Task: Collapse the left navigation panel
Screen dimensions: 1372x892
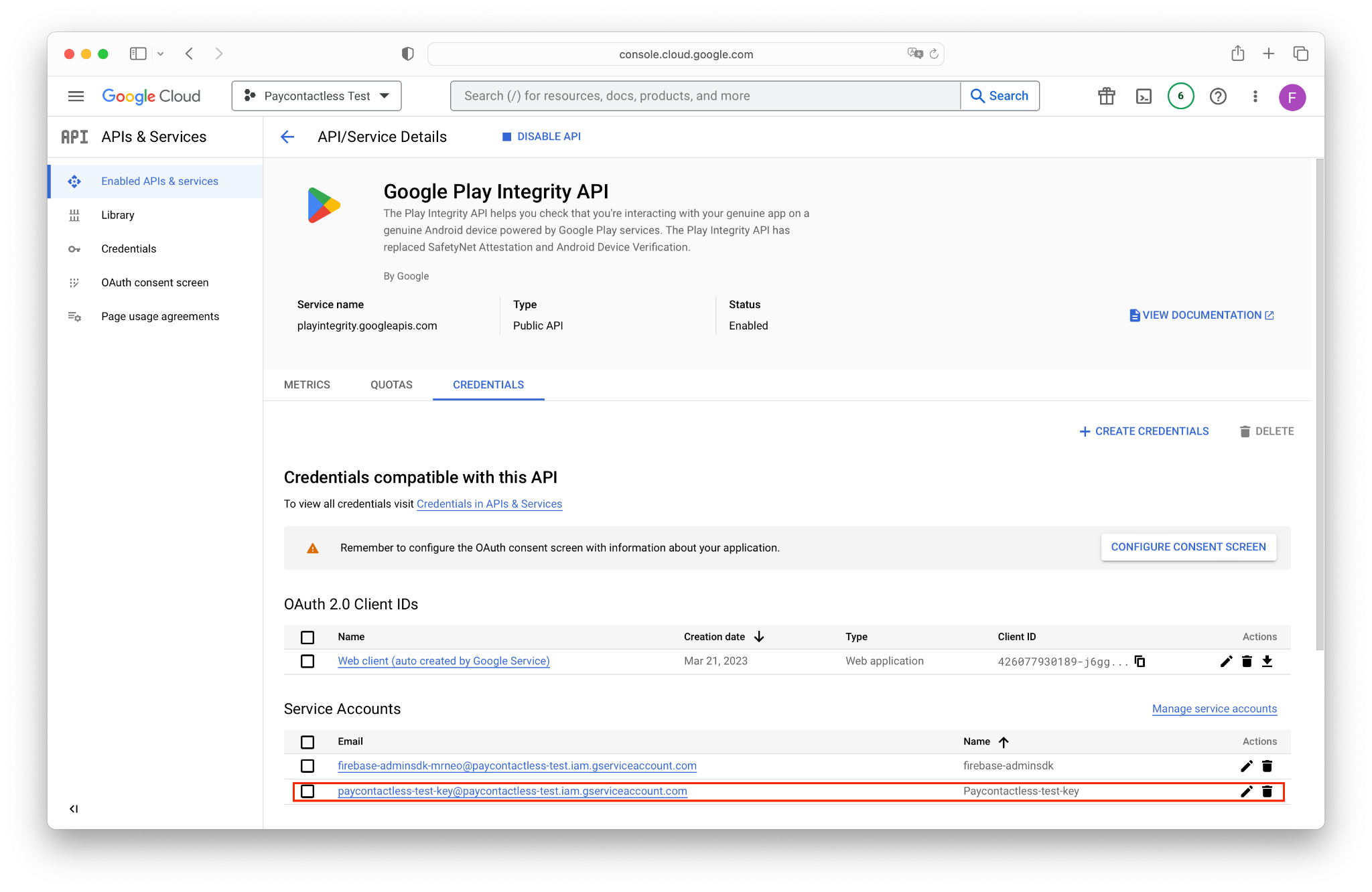Action: (x=74, y=809)
